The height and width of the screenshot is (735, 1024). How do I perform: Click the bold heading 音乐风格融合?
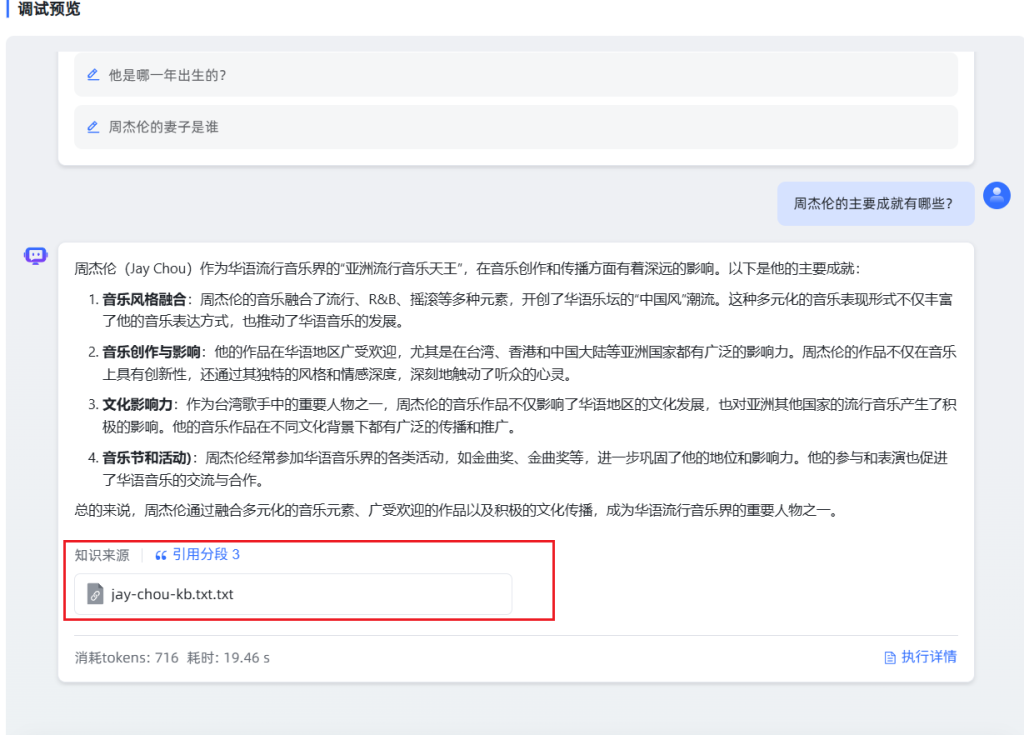(144, 299)
